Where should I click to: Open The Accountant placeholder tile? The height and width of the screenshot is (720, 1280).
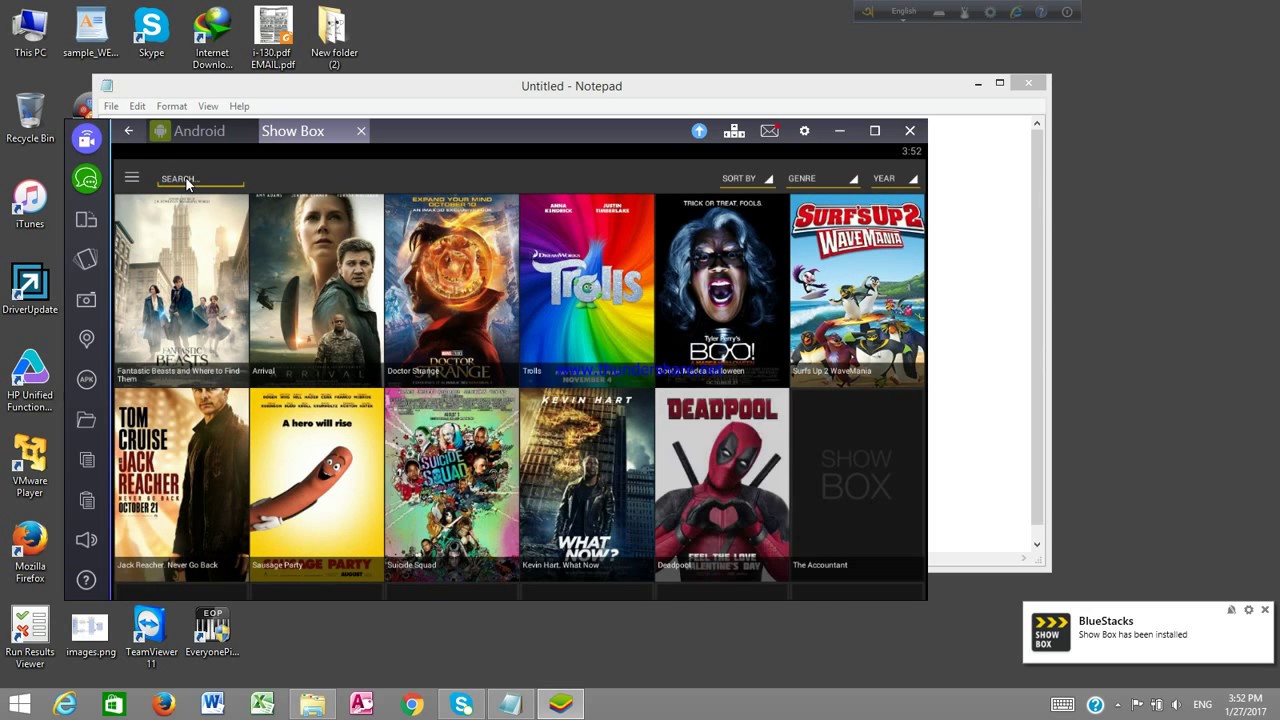[857, 484]
